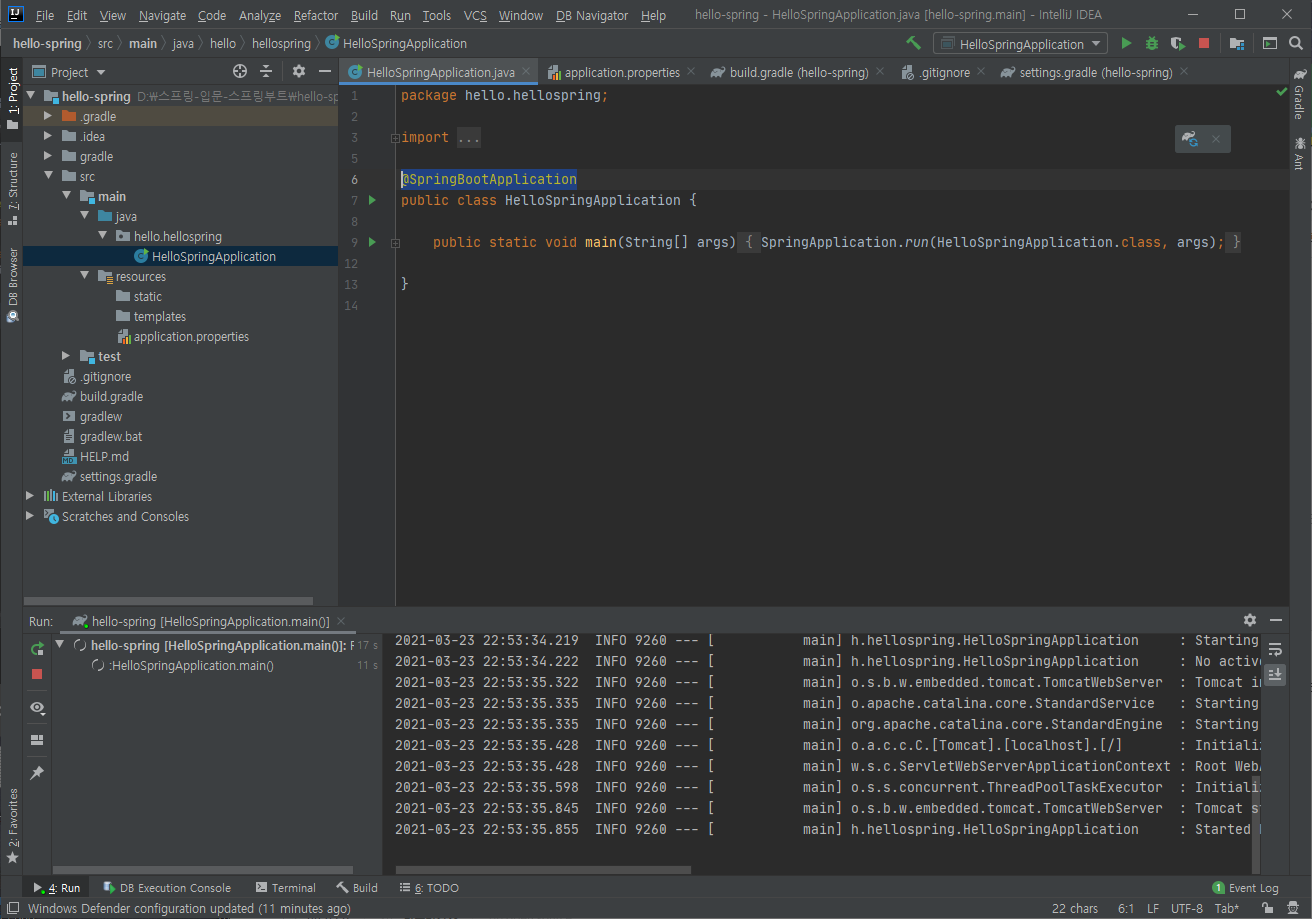1312x919 pixels.
Task: Run HelloSpringApplication with the green play icon
Action: click(1127, 43)
